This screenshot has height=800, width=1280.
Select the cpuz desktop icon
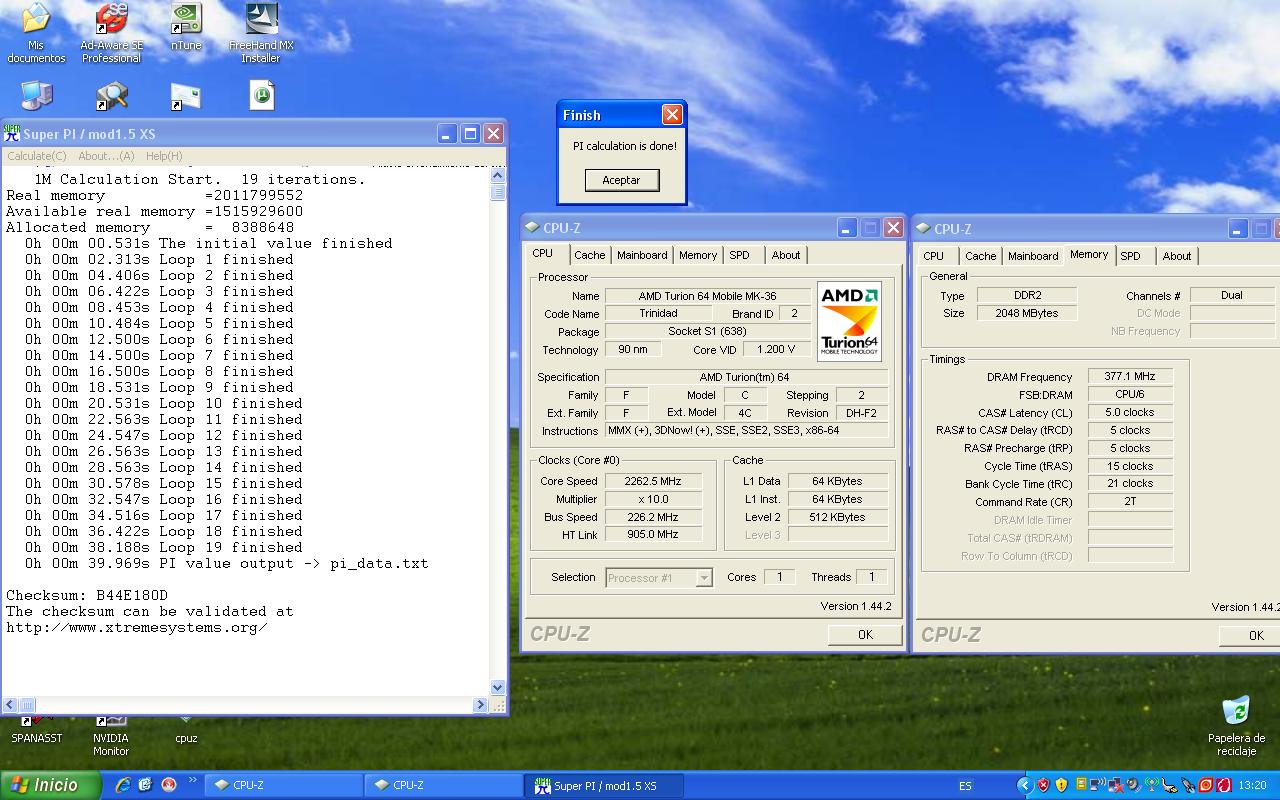click(186, 730)
